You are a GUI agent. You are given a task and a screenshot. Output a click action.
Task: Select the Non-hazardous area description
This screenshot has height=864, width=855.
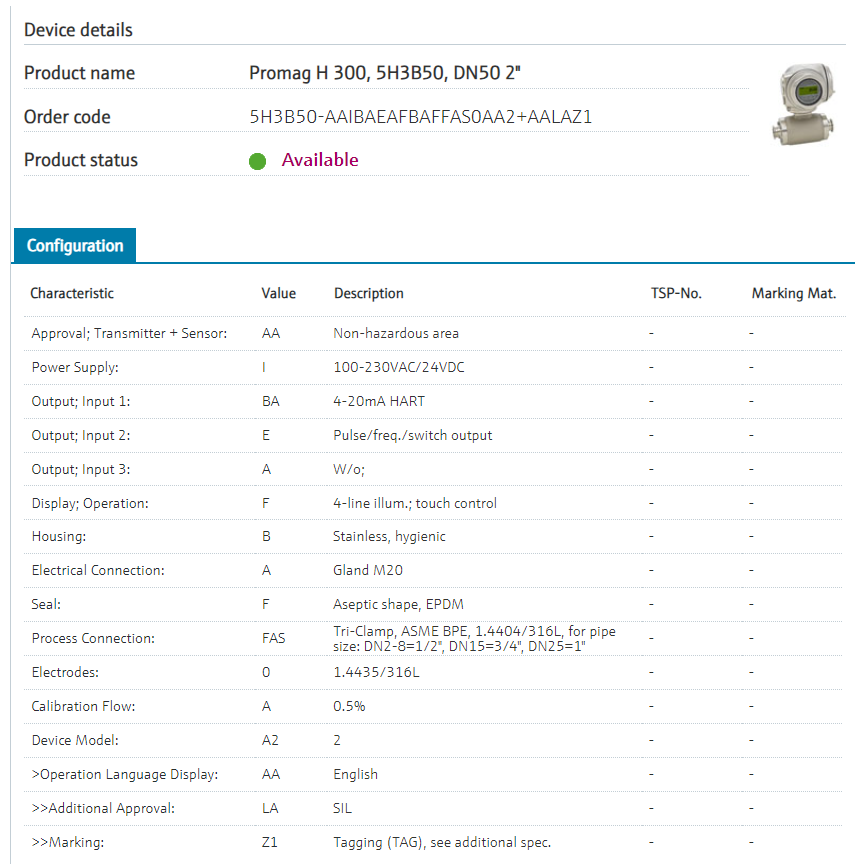pos(396,333)
